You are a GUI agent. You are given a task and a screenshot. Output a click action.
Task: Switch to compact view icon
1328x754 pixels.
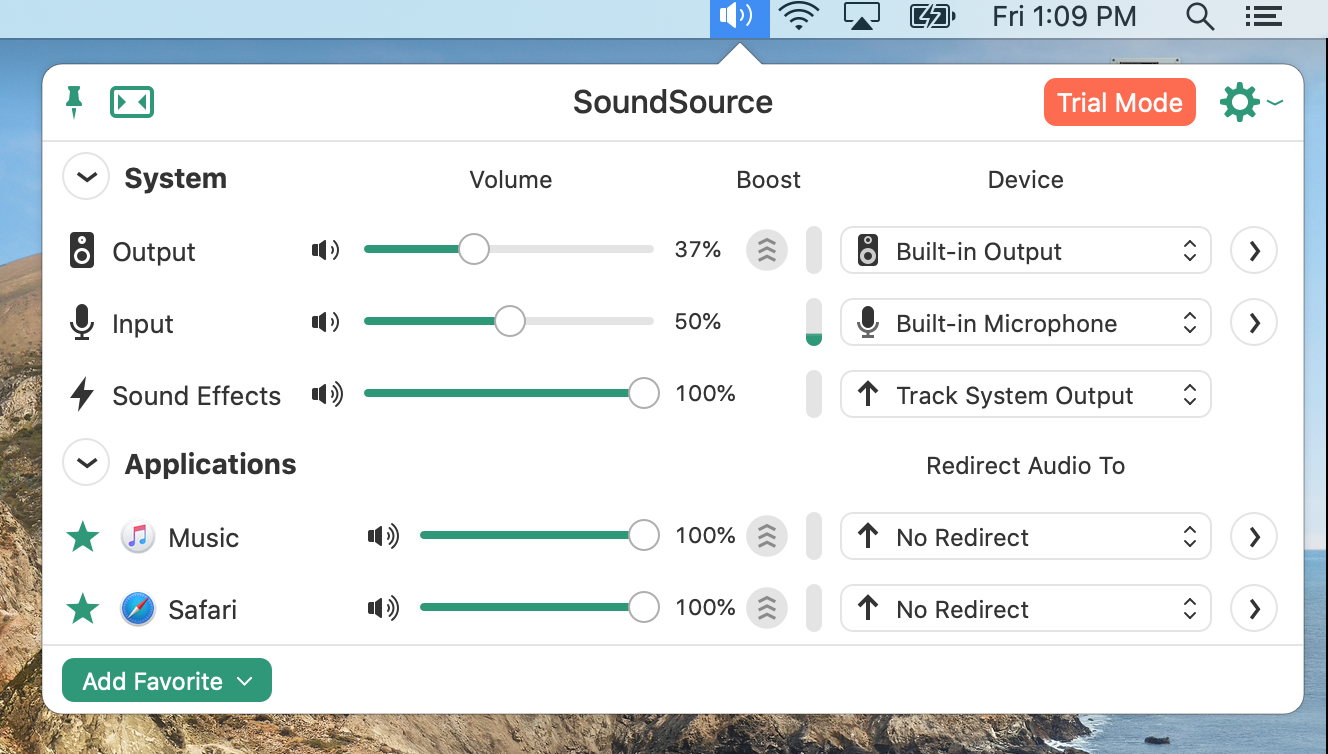coord(132,102)
